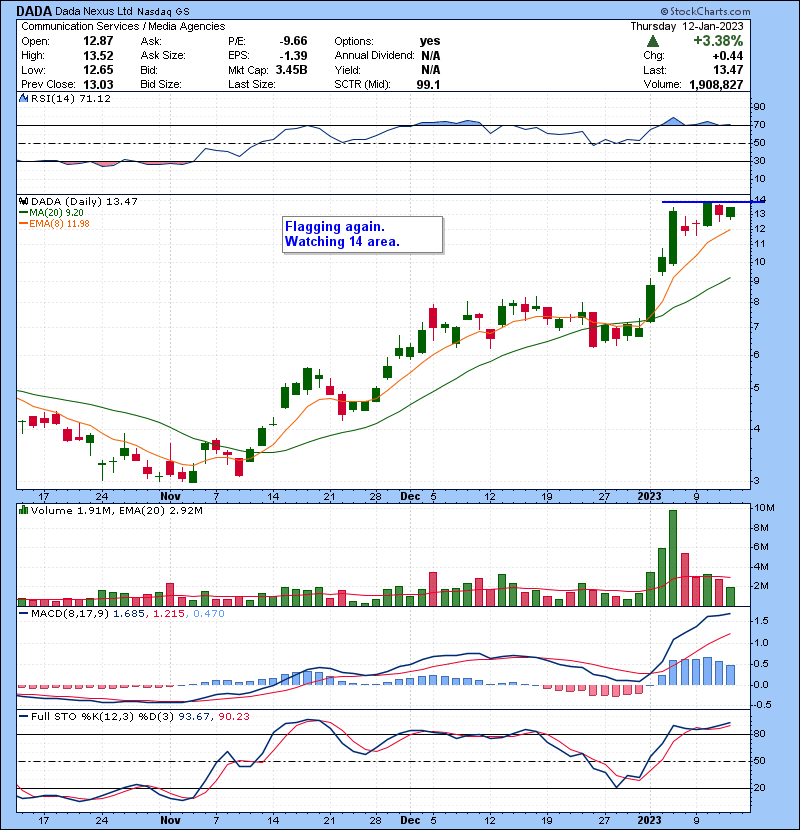Click the MACD histogram value 0.470

click(209, 614)
